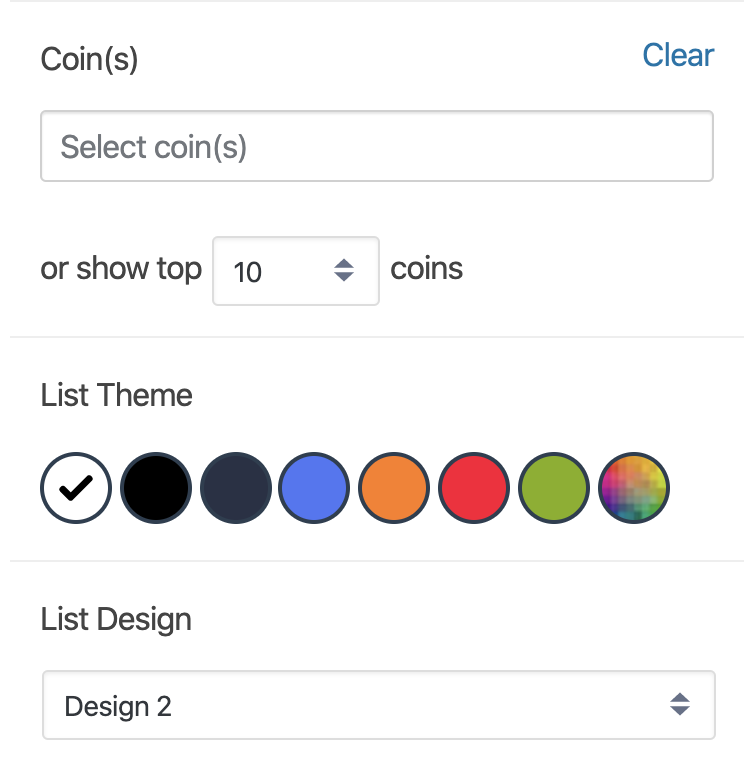This screenshot has width=756, height=770.
Task: Select the red list theme swatch
Action: [474, 488]
